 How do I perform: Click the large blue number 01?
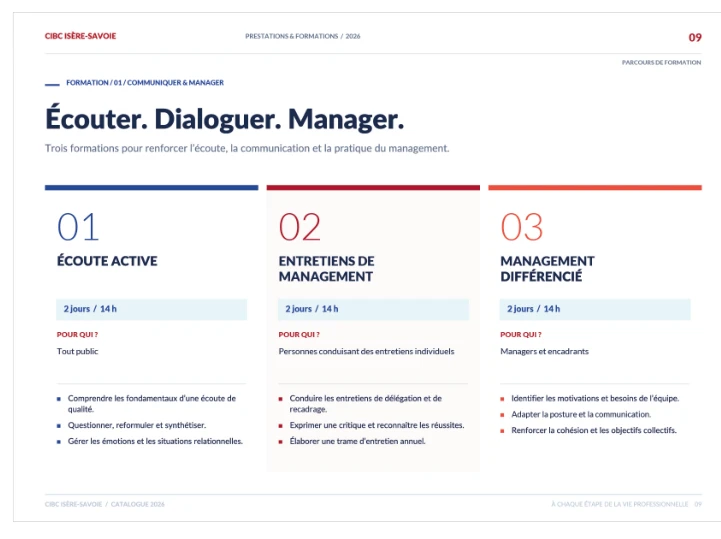[78, 227]
